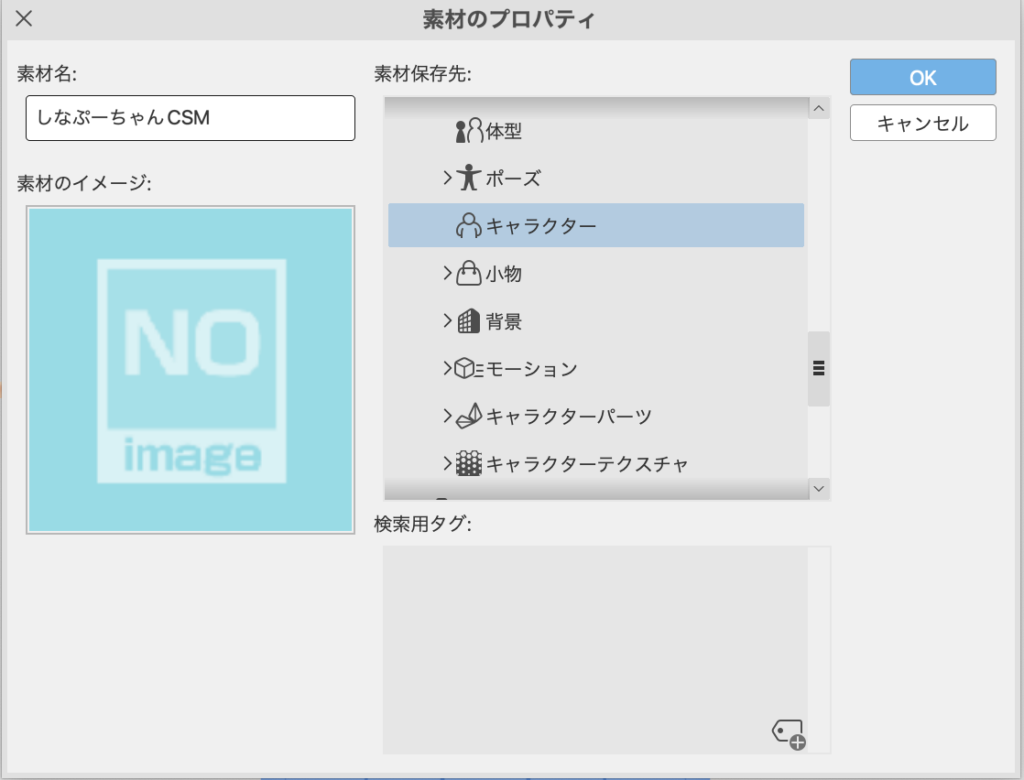Choose 小物 in the save-location tree
Image resolution: width=1024 pixels, height=780 pixels.
[596, 273]
